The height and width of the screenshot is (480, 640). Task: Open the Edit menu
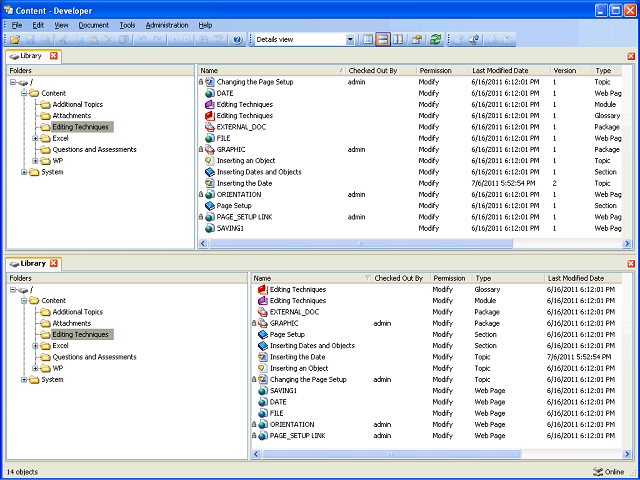(x=38, y=25)
